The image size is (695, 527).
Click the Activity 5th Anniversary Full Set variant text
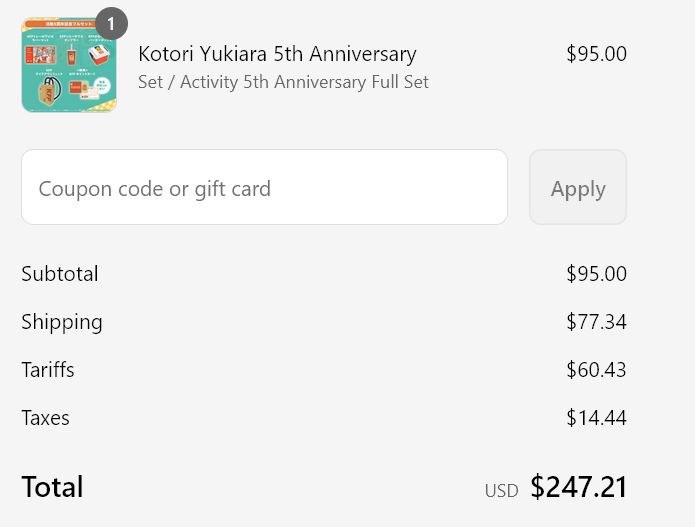pos(283,82)
